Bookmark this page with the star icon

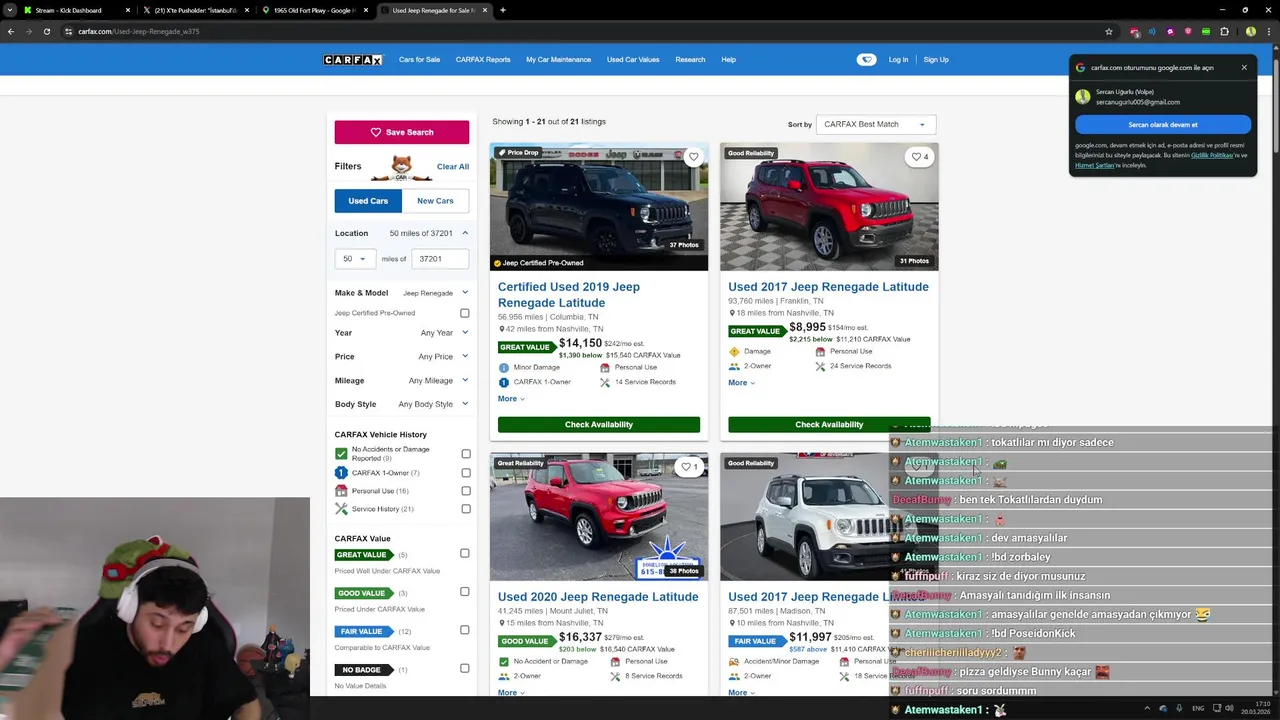[1109, 31]
